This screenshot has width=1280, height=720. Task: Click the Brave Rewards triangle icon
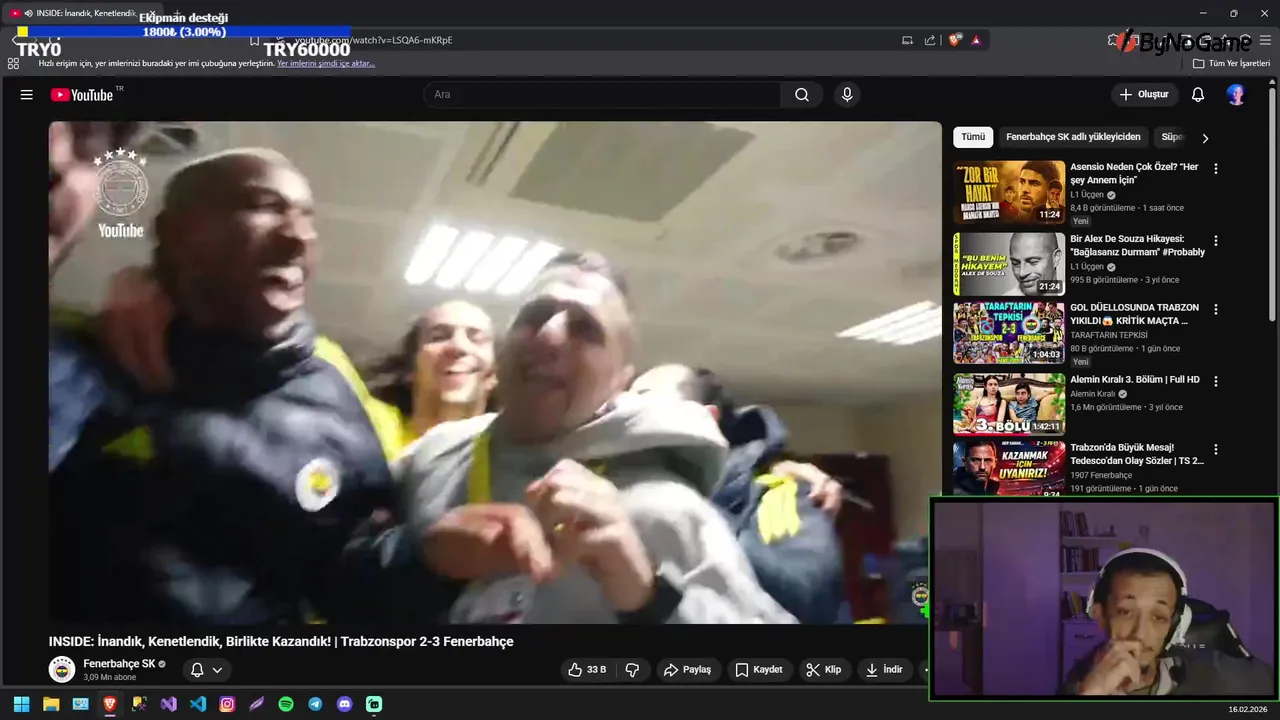[x=976, y=40]
